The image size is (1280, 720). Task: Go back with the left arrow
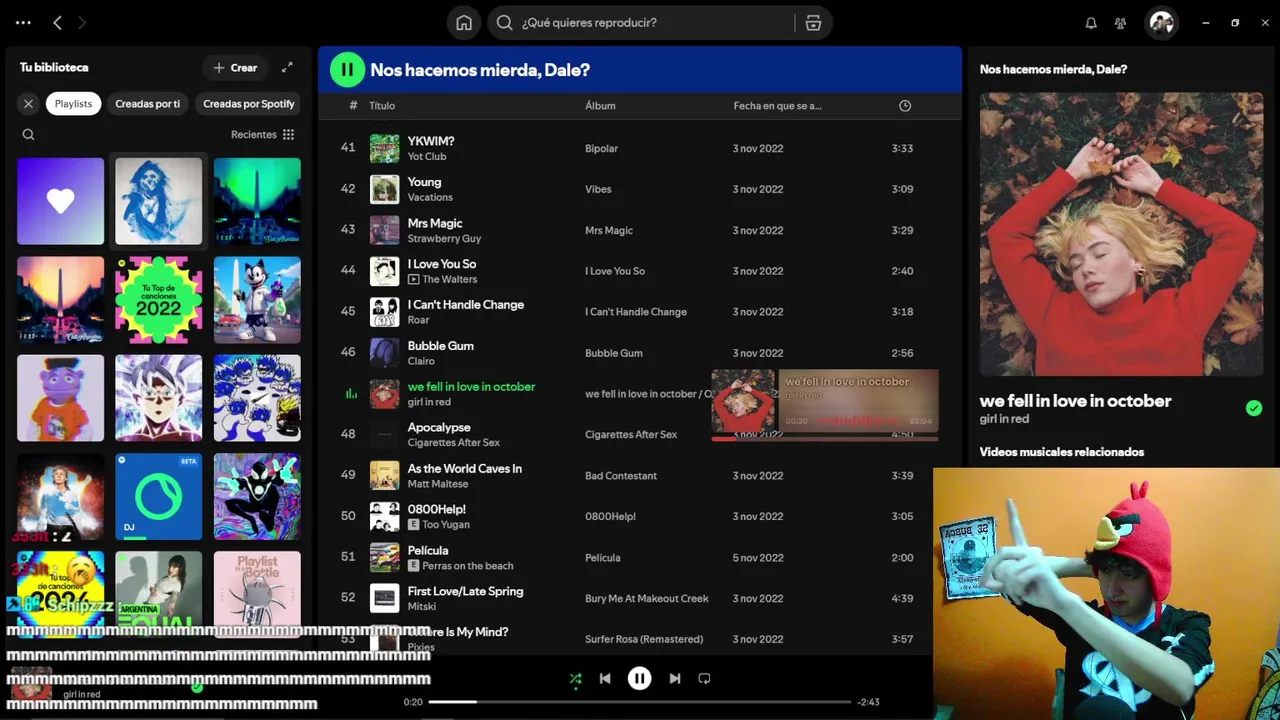pyautogui.click(x=57, y=22)
